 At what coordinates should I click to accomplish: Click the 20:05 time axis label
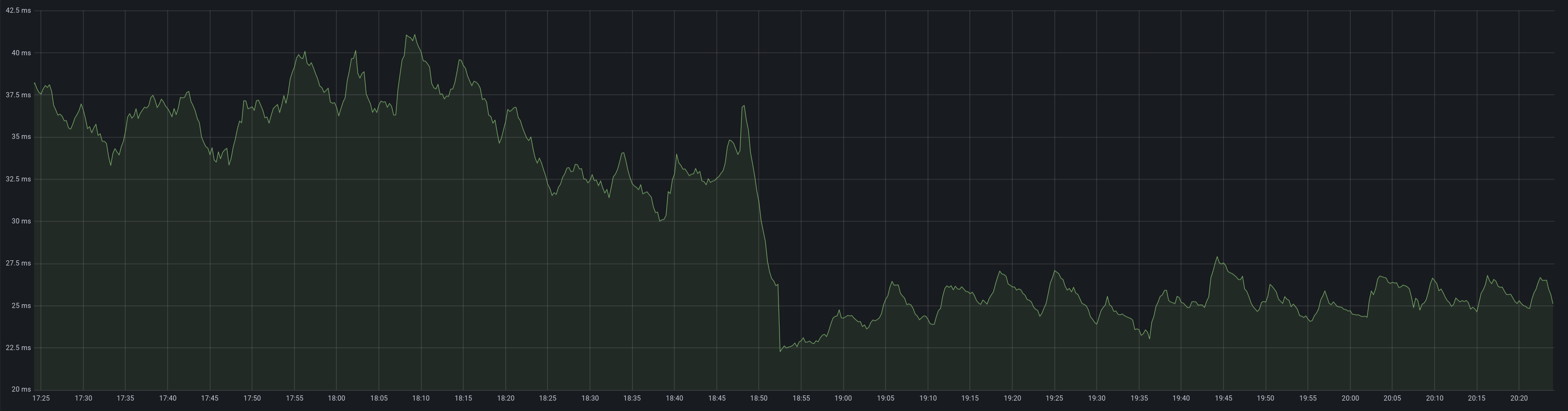(1392, 398)
